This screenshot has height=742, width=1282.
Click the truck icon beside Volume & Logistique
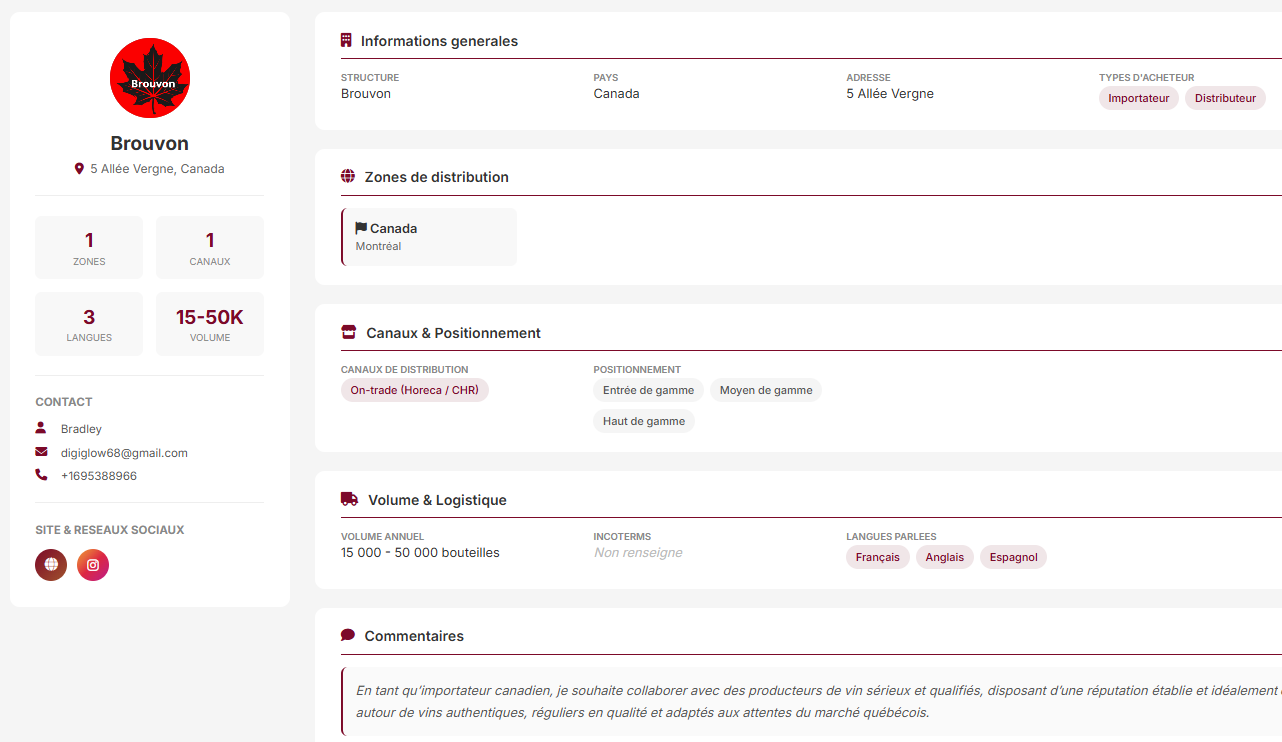pyautogui.click(x=349, y=499)
